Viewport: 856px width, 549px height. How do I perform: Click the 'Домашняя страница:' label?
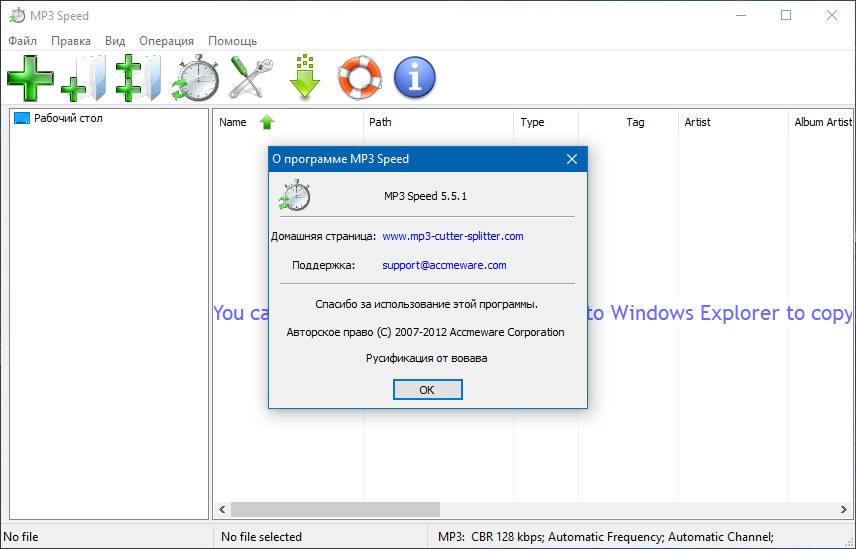coord(323,236)
